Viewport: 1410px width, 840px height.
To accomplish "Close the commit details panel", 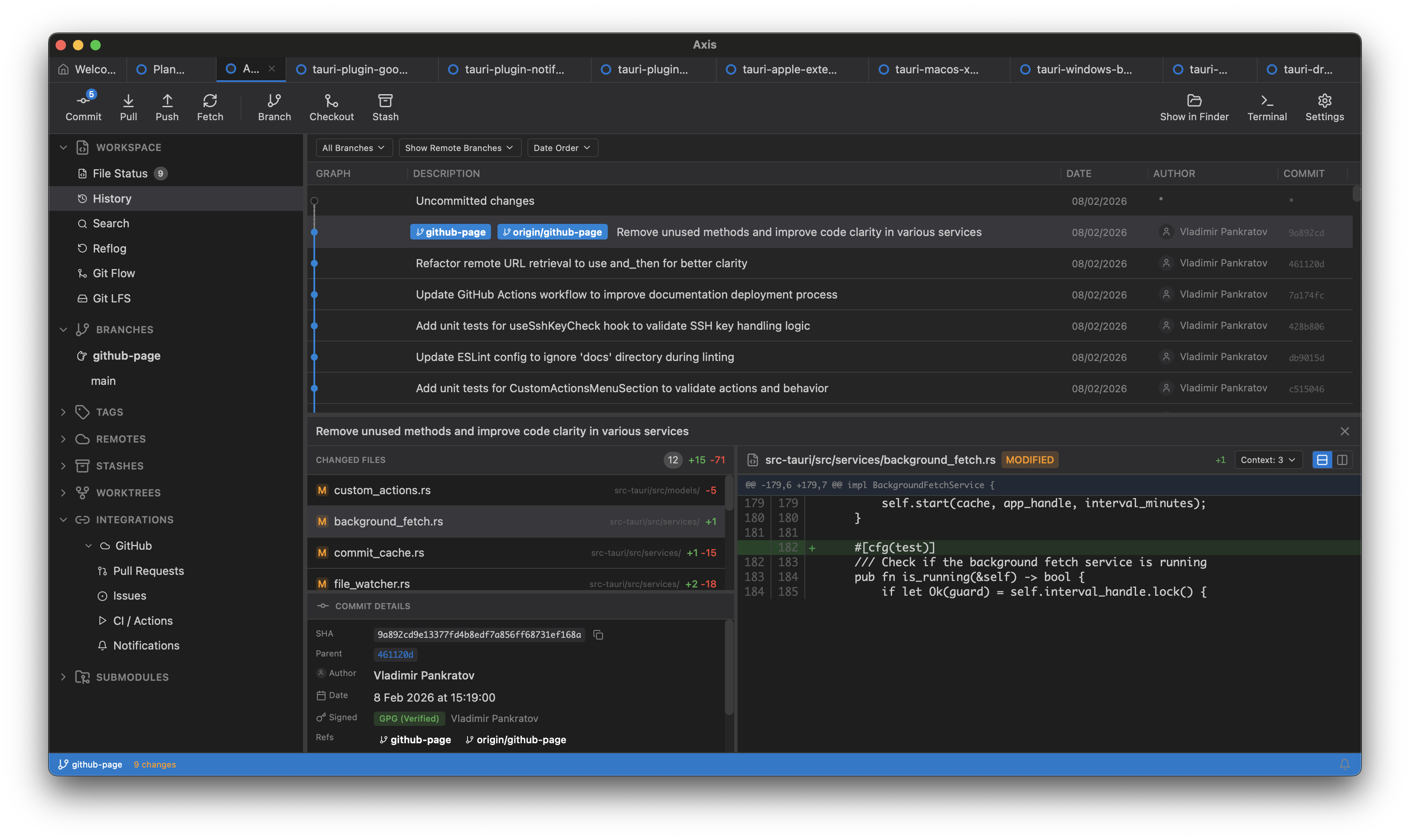I will (1344, 431).
